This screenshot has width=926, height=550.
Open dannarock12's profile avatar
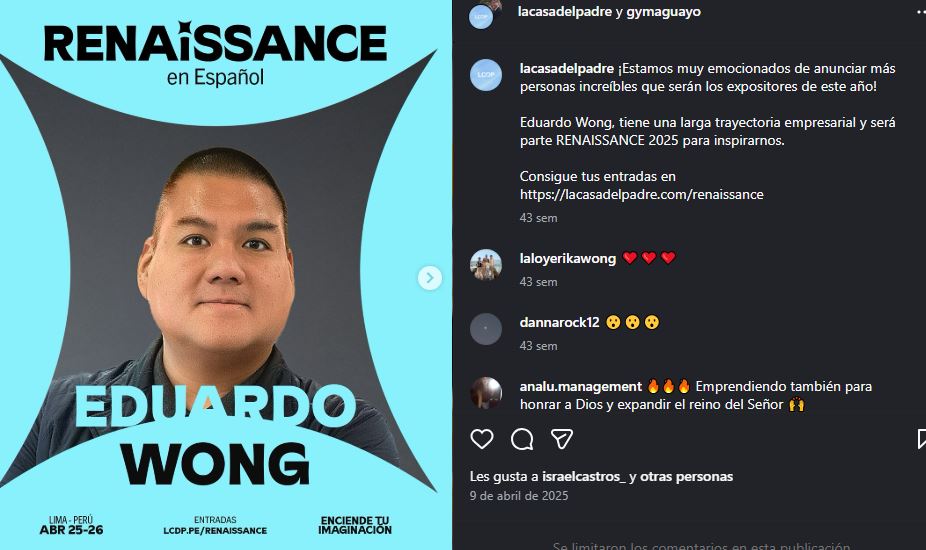click(x=485, y=329)
